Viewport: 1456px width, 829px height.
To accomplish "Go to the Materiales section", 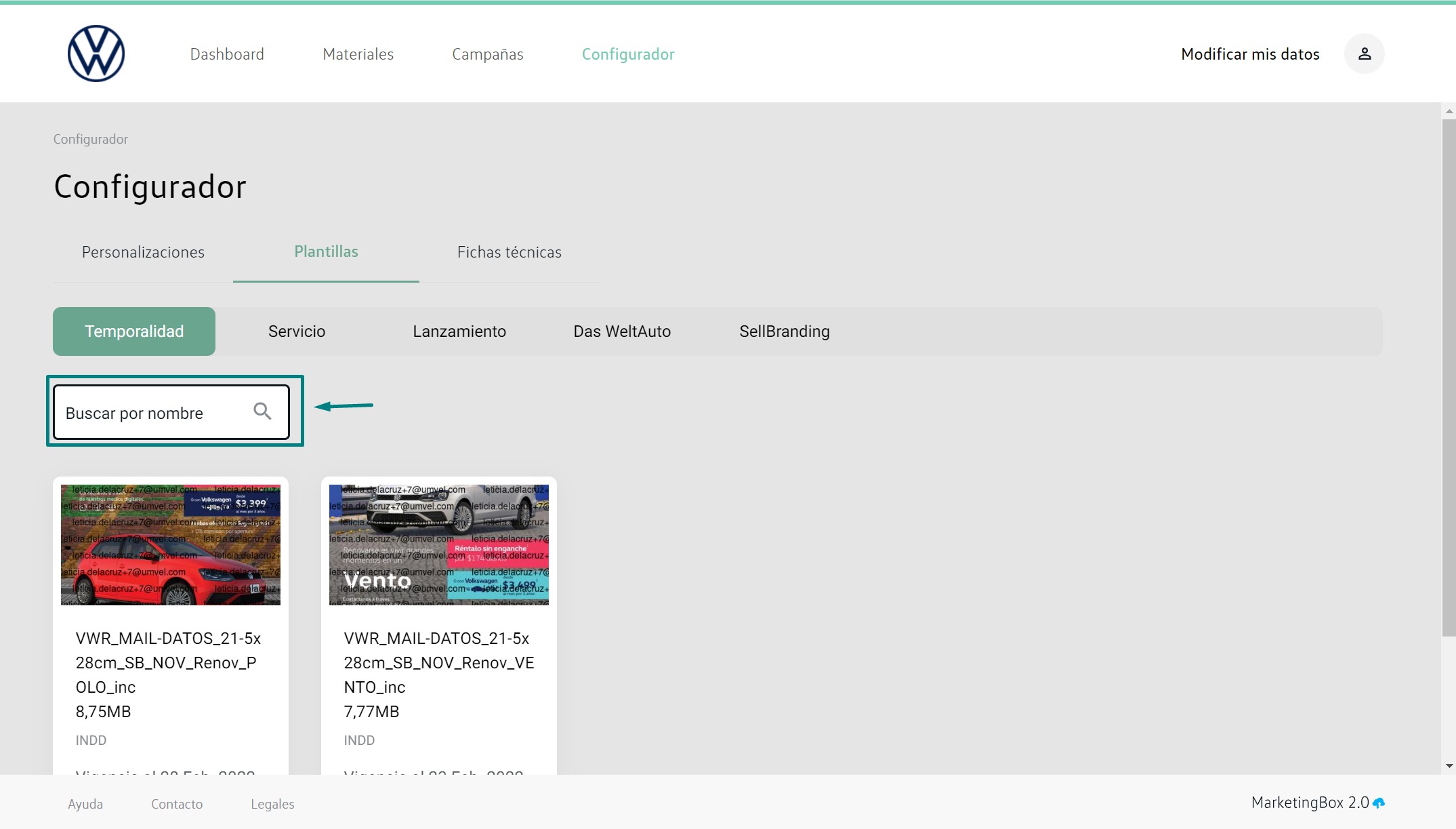I will (x=358, y=54).
